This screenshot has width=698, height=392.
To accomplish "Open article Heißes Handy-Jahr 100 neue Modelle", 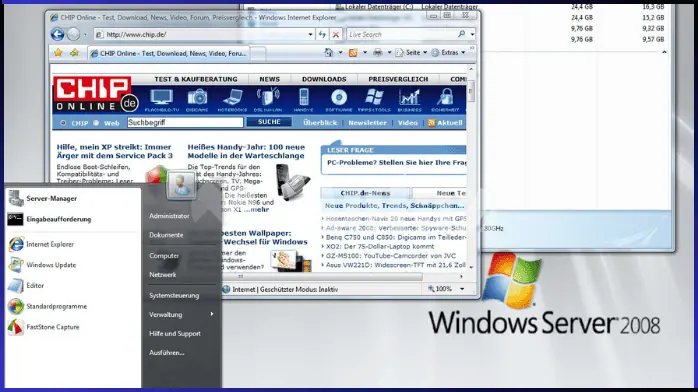I will [x=246, y=151].
